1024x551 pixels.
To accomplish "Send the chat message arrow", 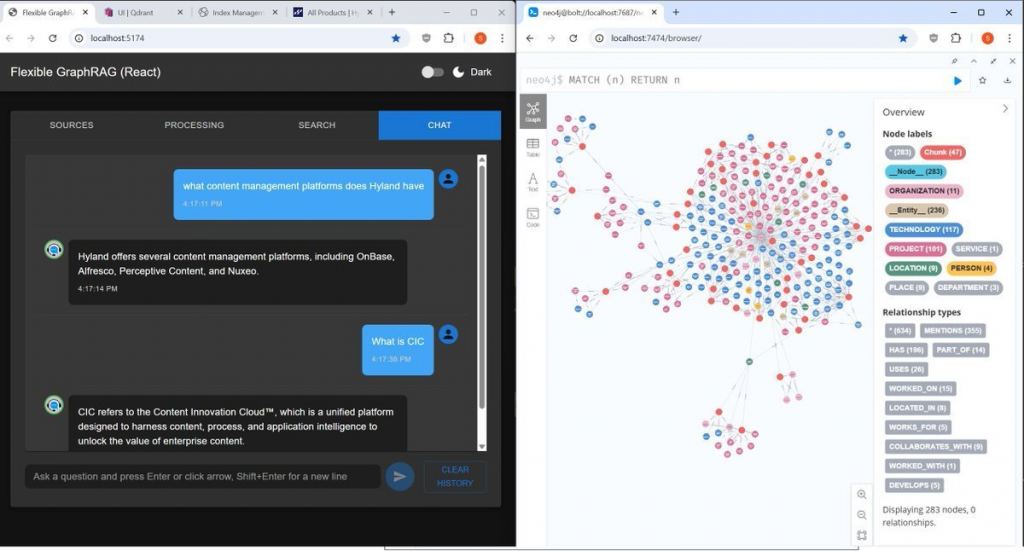I will click(399, 476).
